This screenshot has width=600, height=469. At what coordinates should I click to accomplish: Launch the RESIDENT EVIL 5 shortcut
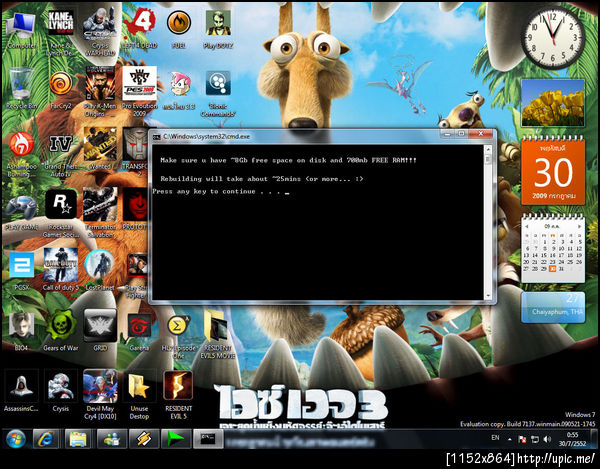pos(178,395)
